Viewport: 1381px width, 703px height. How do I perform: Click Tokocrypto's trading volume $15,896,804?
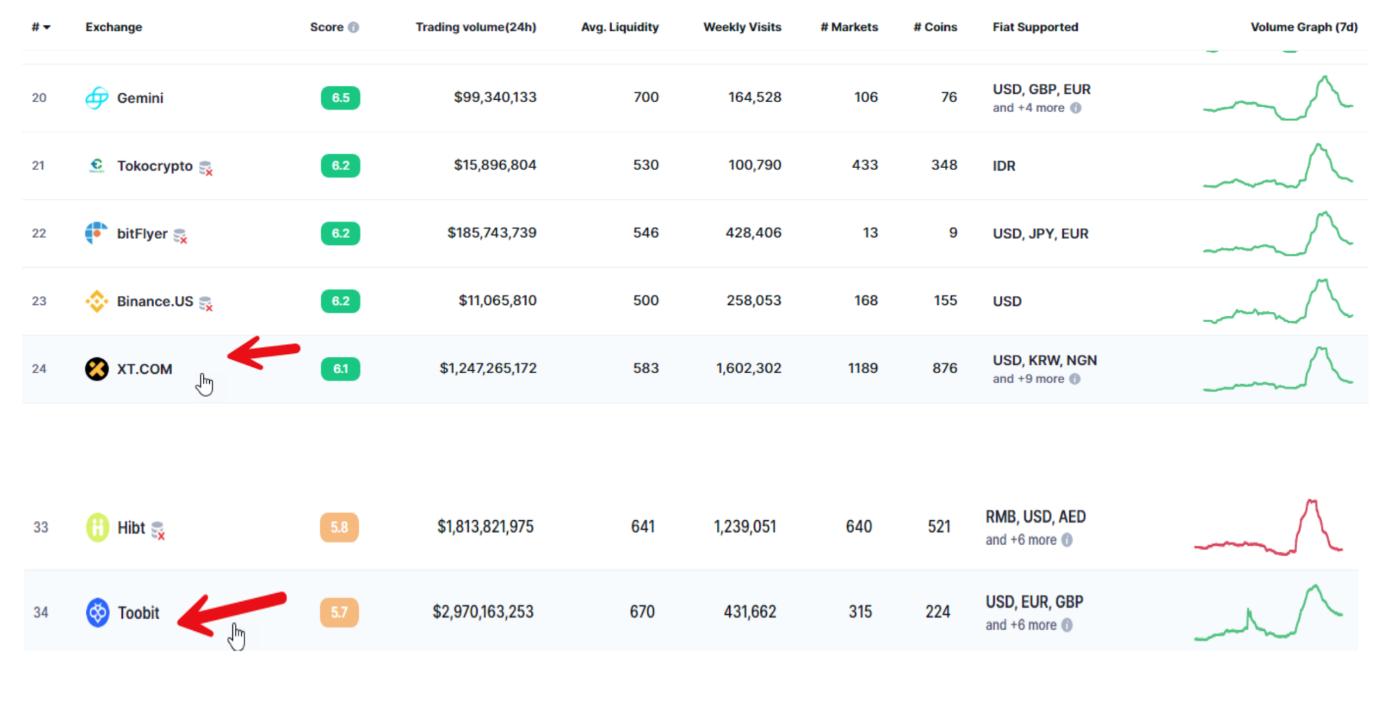(495, 165)
